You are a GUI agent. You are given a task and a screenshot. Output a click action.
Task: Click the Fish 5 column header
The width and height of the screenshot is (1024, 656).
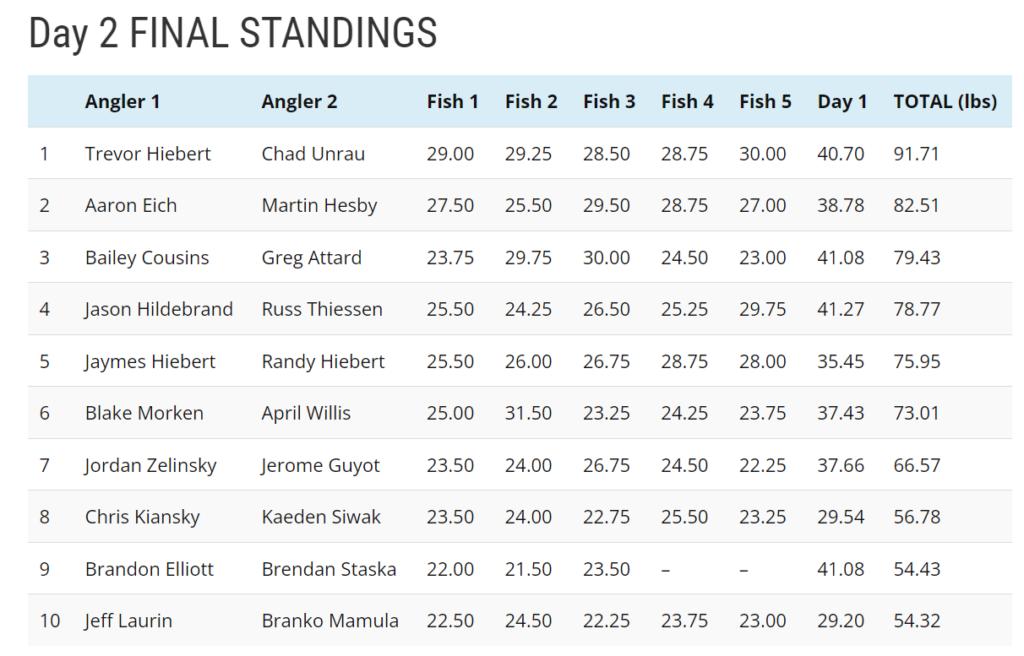coord(765,101)
